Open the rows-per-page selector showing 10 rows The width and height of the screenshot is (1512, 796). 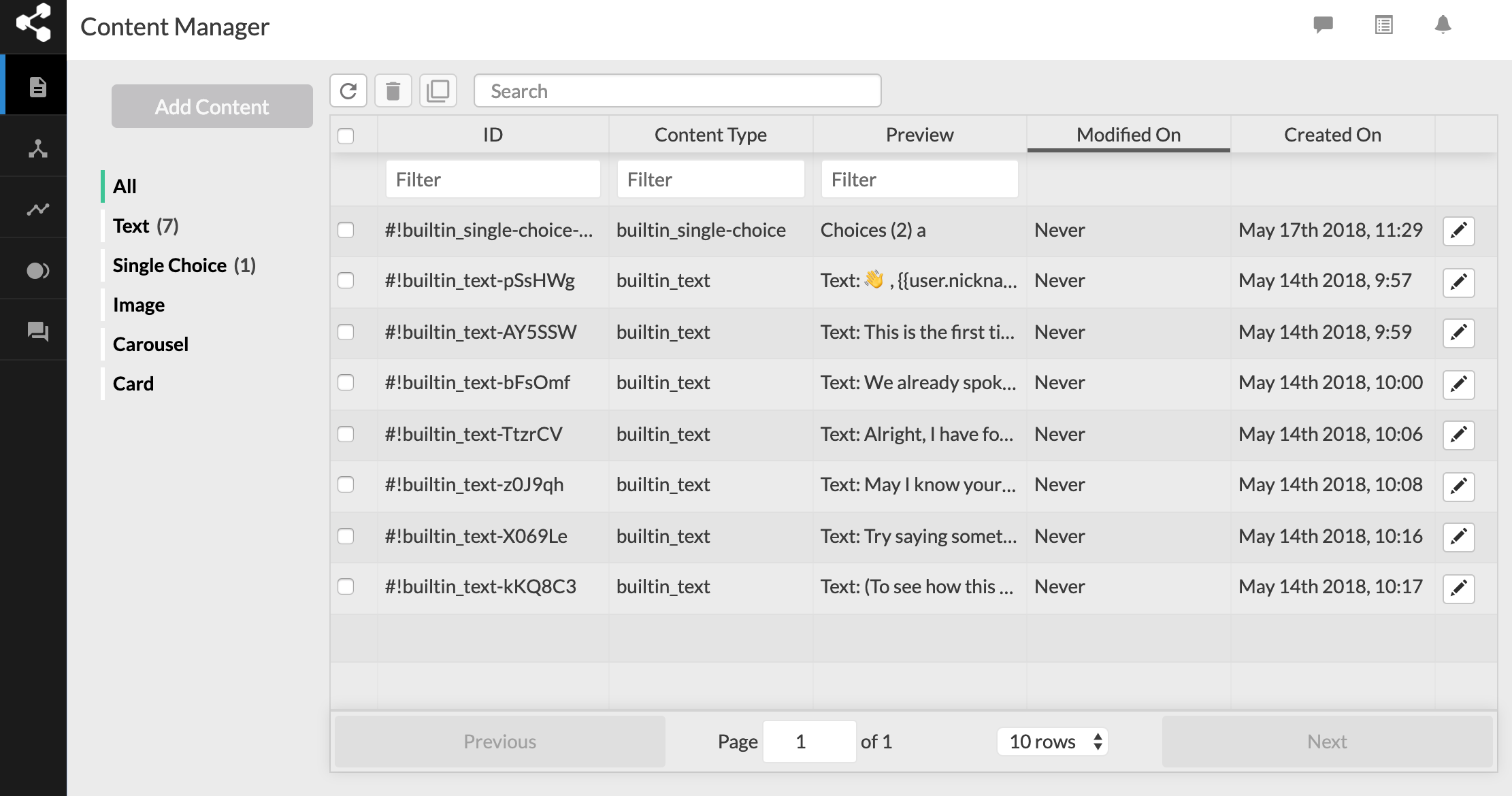tap(1052, 741)
